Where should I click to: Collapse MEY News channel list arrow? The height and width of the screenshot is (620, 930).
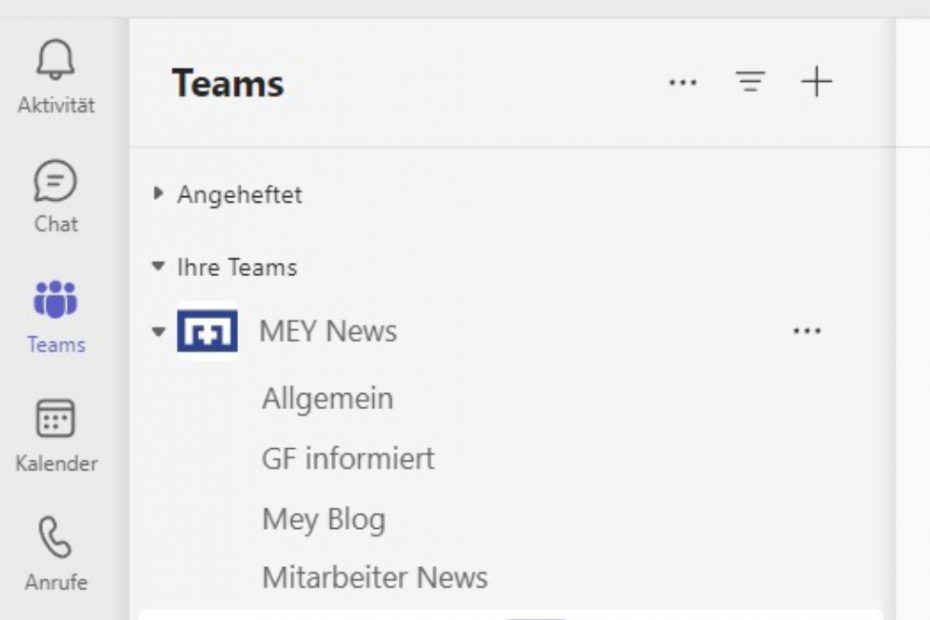click(x=158, y=332)
